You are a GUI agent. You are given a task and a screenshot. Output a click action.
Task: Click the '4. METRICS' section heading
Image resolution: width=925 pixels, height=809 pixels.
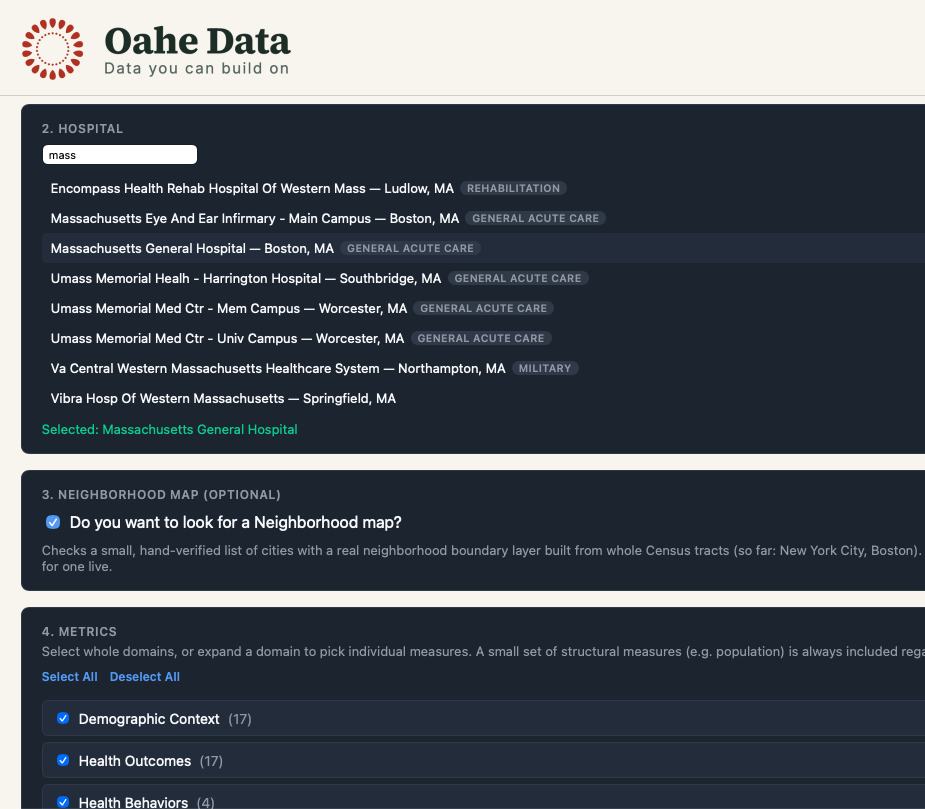(79, 631)
